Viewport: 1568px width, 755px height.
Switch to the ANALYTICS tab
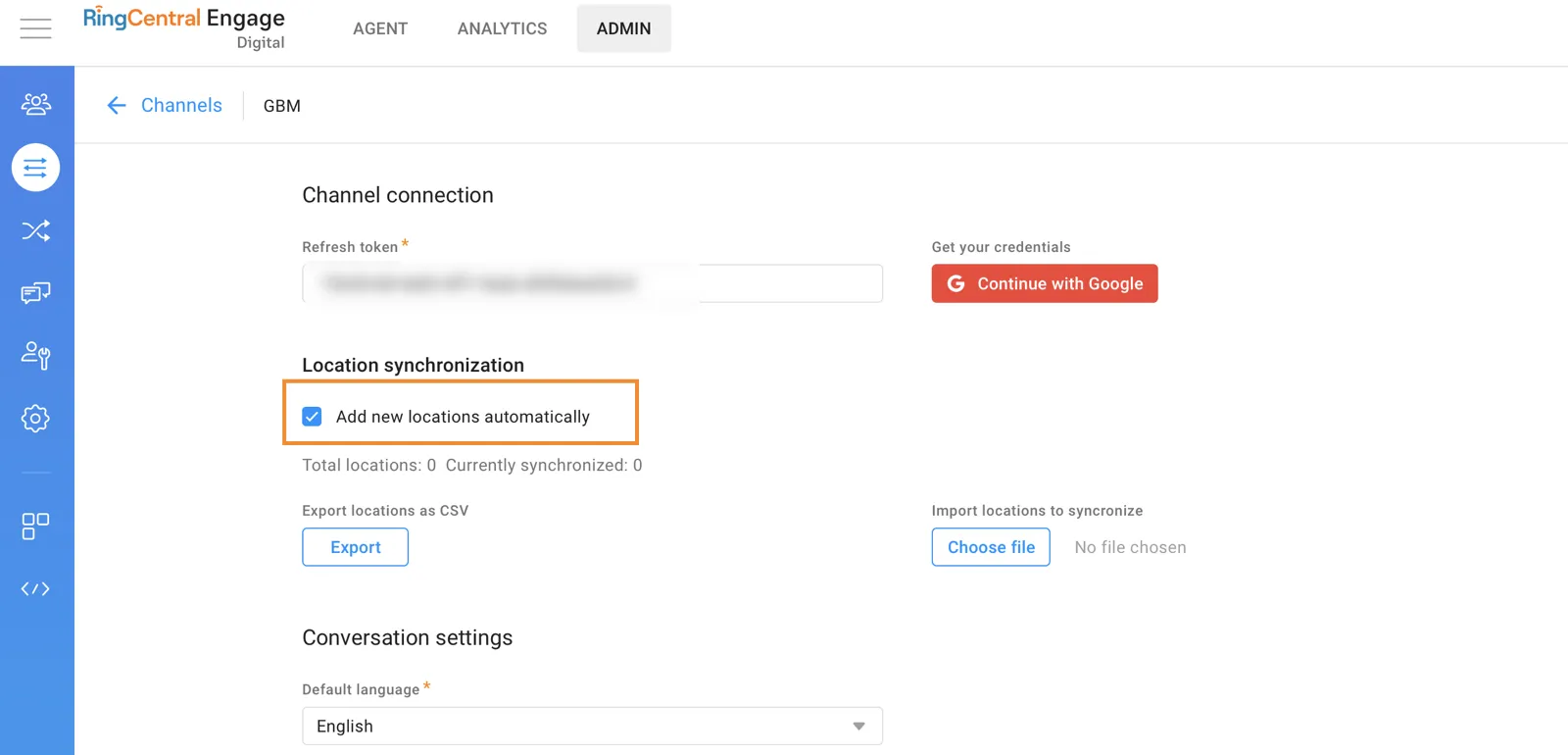click(x=502, y=28)
